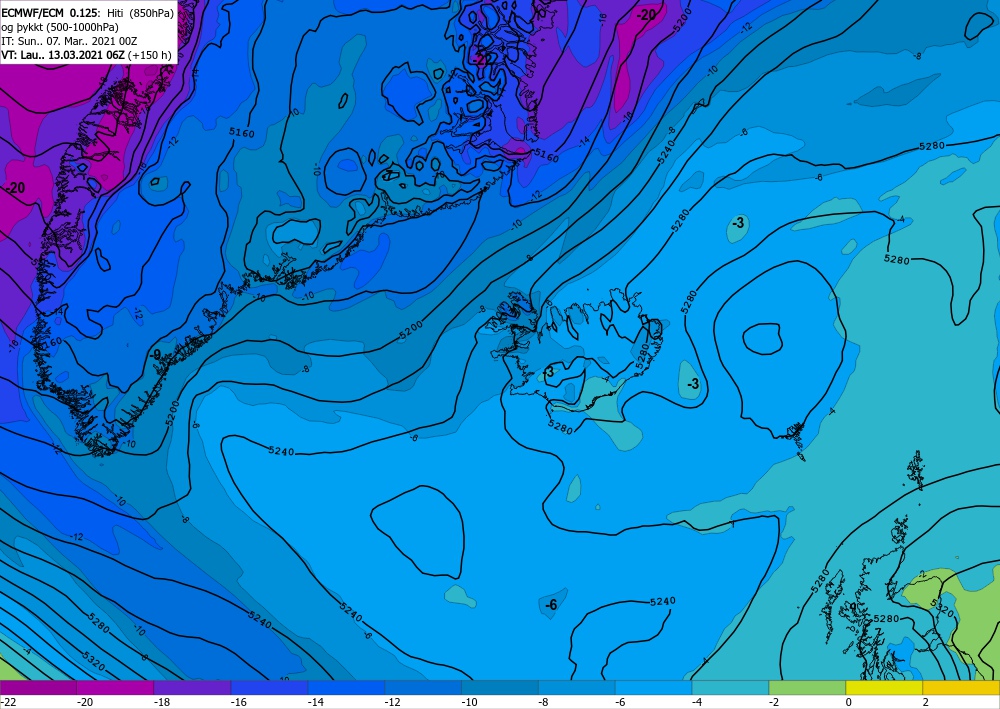Click the '5160' contour label over Greenland

[242, 133]
